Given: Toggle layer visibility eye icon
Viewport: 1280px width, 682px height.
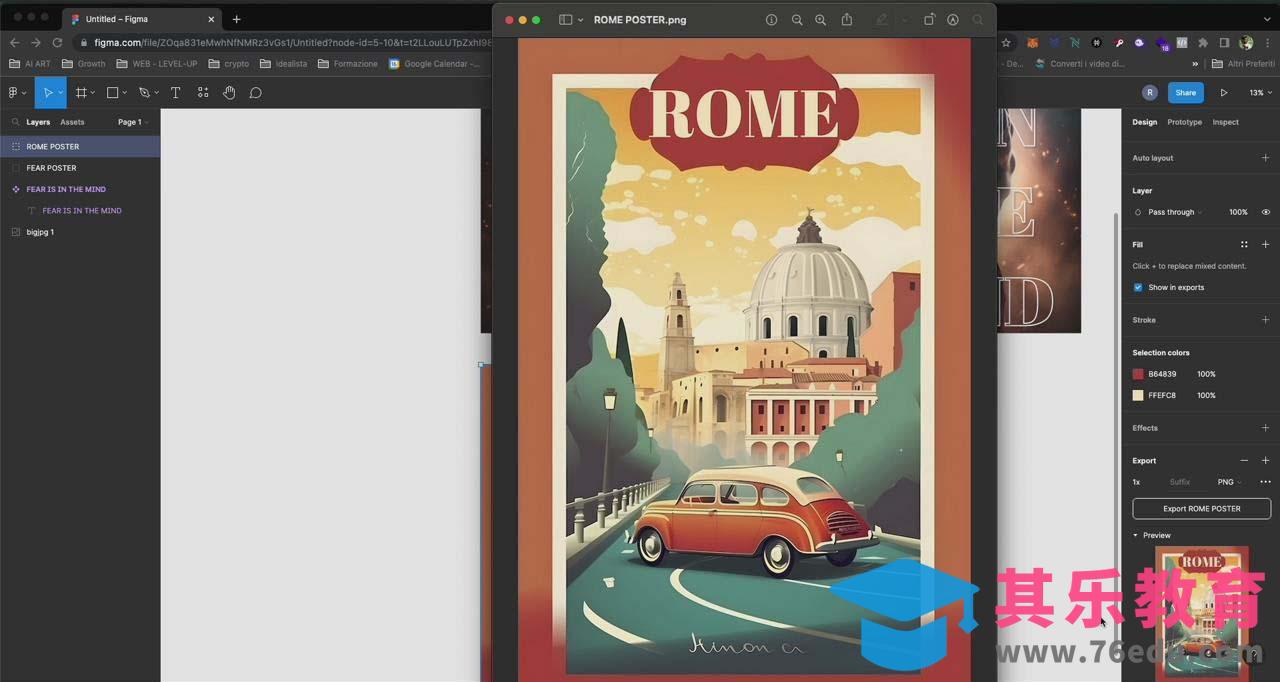Looking at the screenshot, I should click(1265, 212).
